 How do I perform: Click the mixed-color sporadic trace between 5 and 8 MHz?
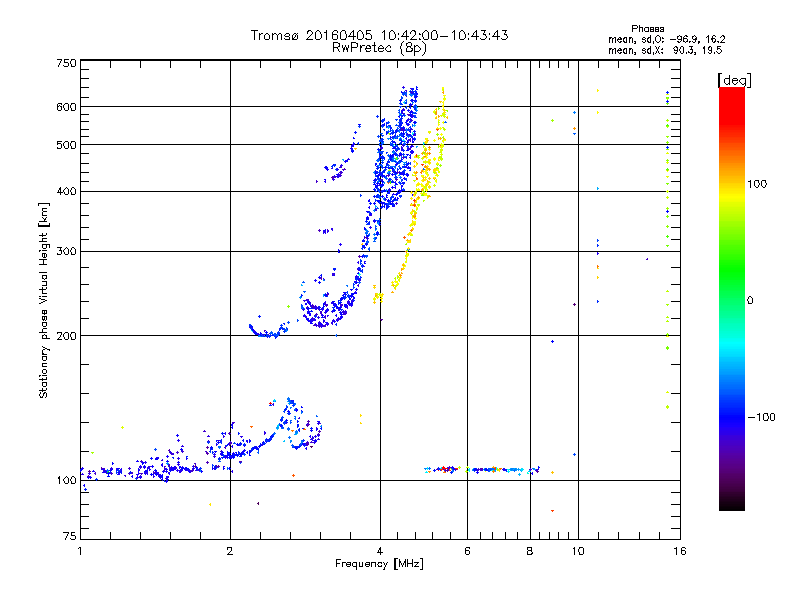[x=482, y=469]
